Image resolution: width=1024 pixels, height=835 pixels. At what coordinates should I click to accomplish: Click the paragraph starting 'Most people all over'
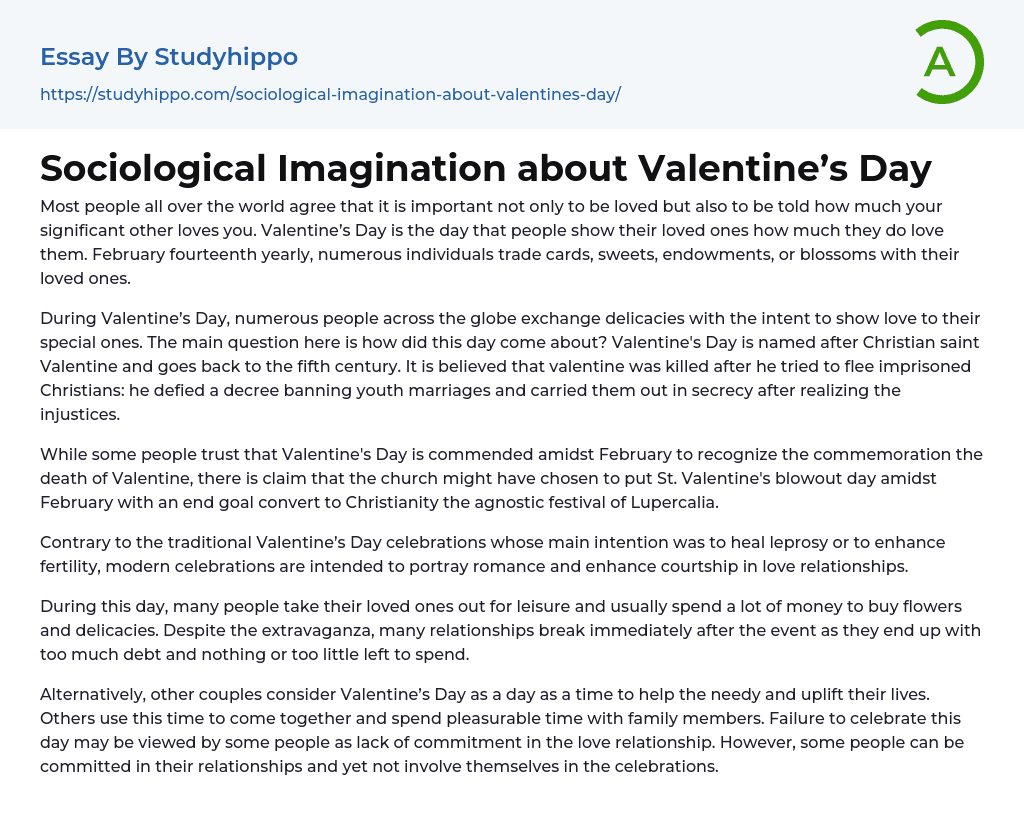pyautogui.click(x=500, y=242)
